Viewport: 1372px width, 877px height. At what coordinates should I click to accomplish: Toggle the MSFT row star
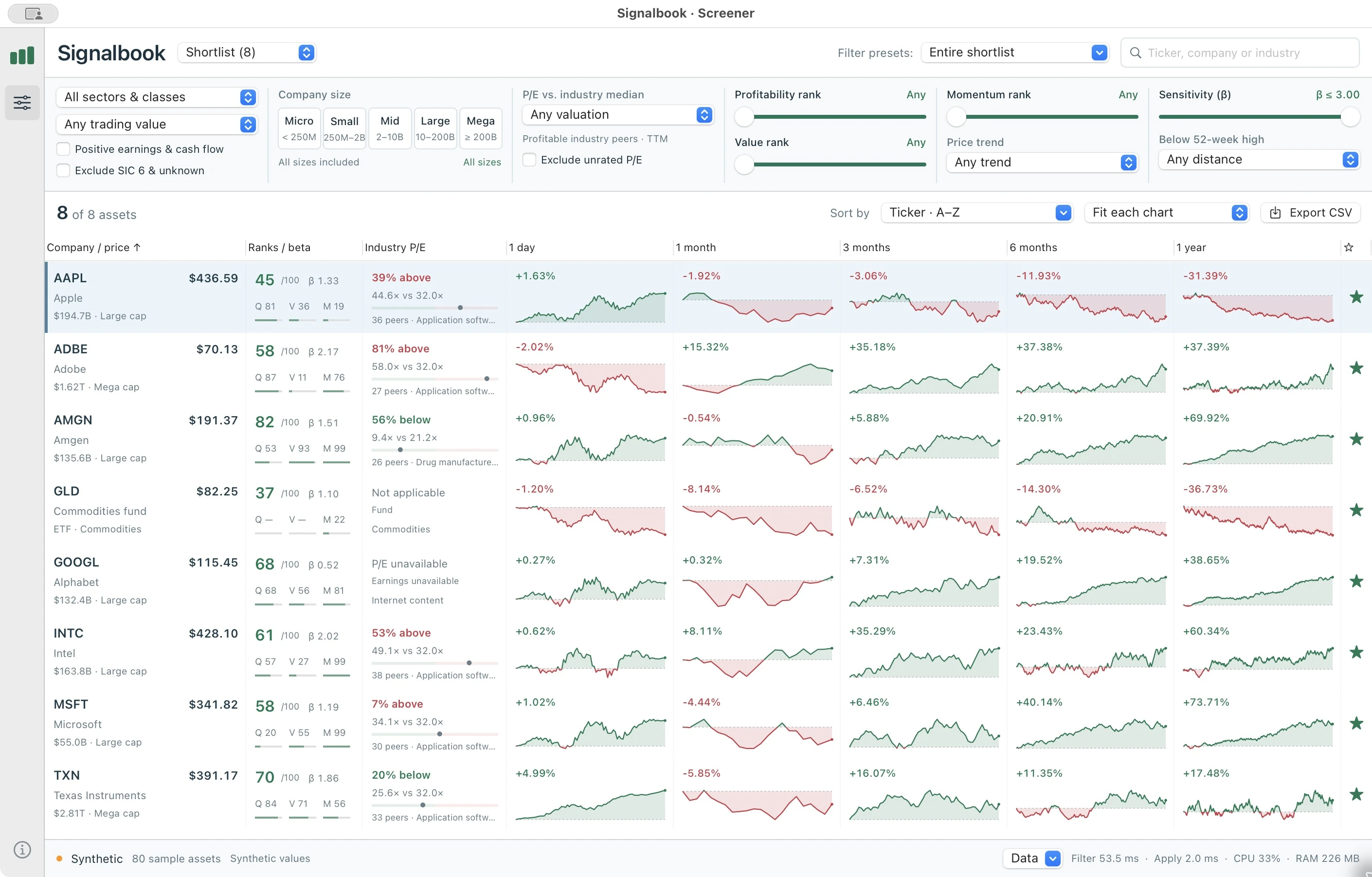[1356, 723]
